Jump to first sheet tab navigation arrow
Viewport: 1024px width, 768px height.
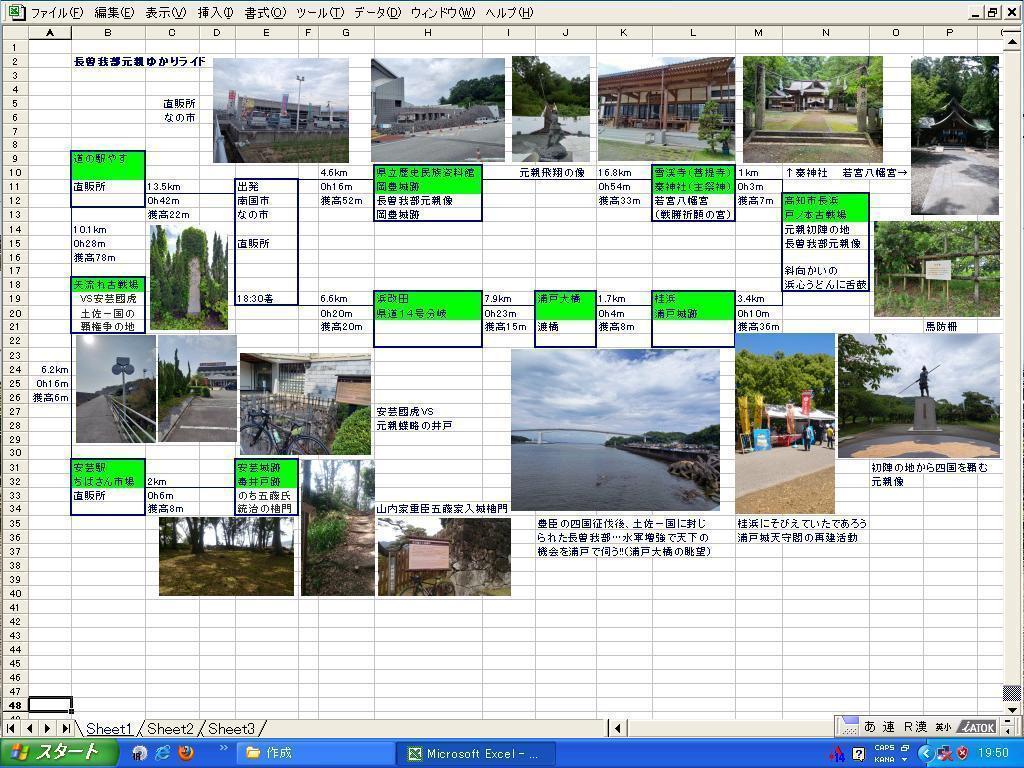click(11, 728)
